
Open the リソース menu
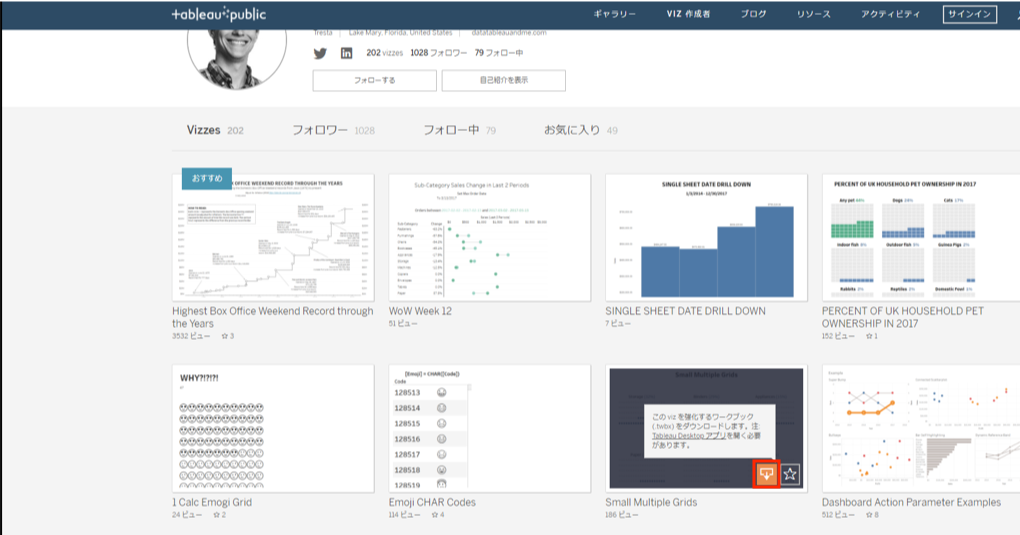click(x=814, y=14)
